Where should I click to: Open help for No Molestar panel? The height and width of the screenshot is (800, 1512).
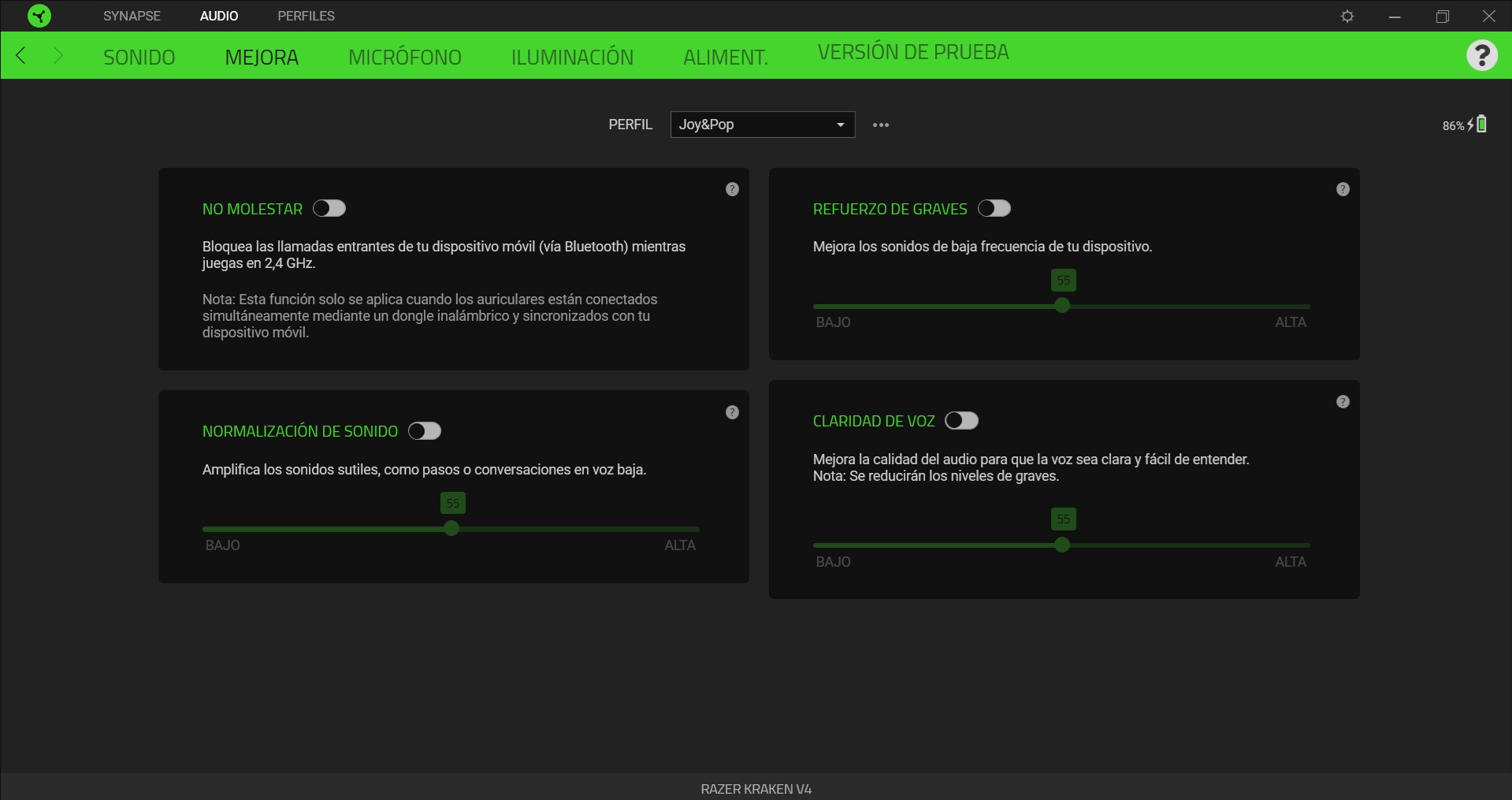point(732,189)
